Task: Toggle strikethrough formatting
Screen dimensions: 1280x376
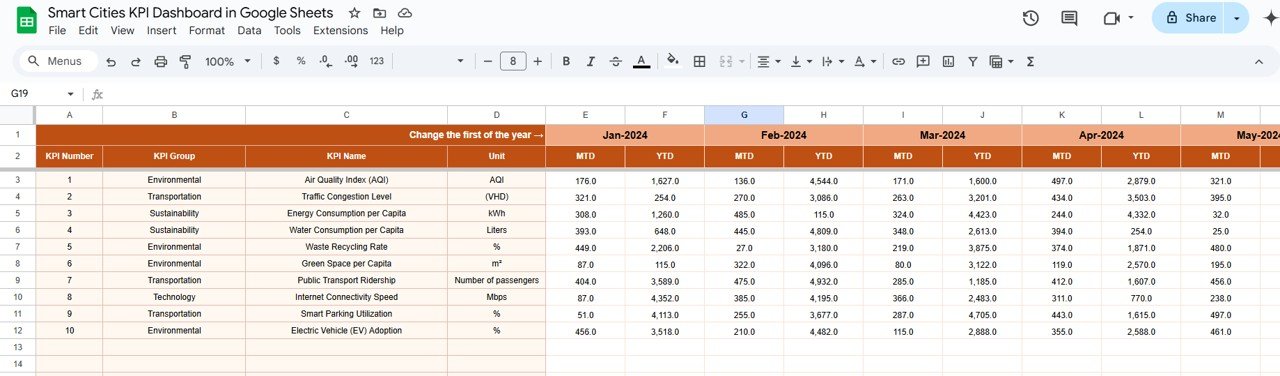Action: (x=616, y=61)
